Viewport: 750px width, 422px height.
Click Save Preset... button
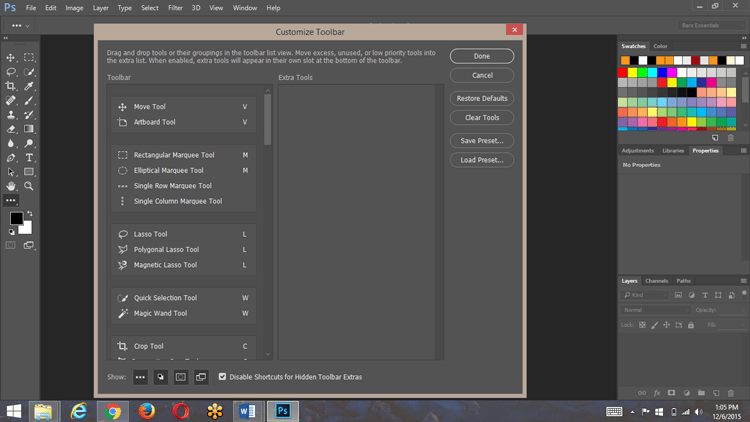tap(482, 141)
